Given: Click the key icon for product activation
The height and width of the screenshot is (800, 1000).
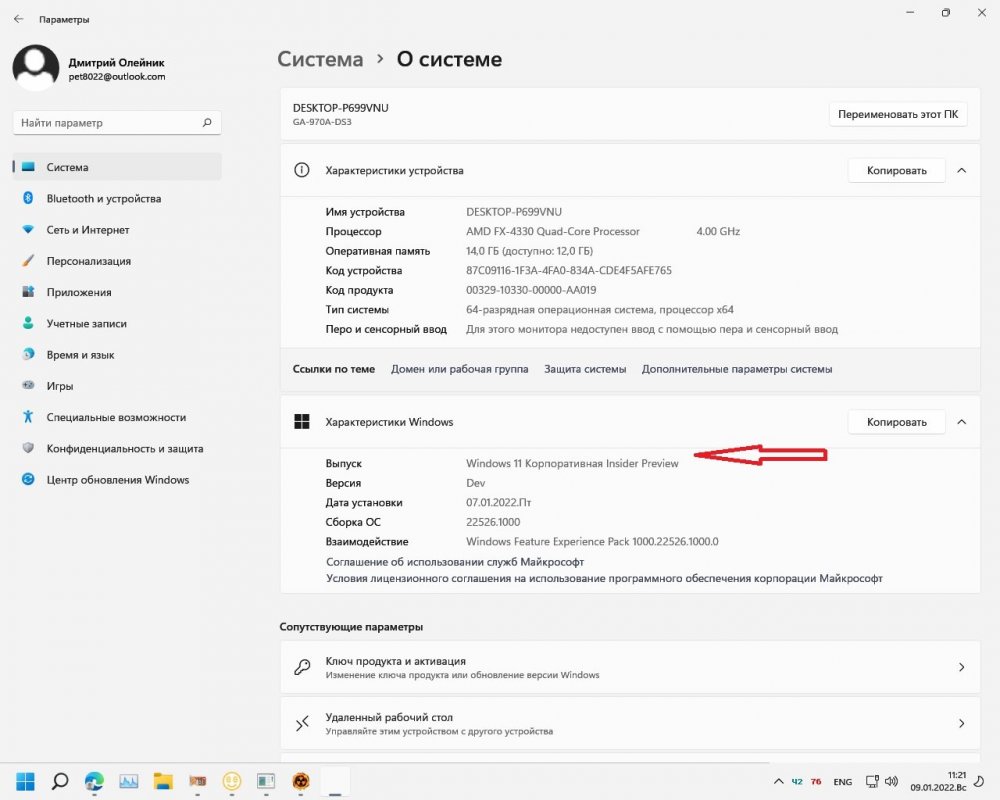Looking at the screenshot, I should coord(302,667).
